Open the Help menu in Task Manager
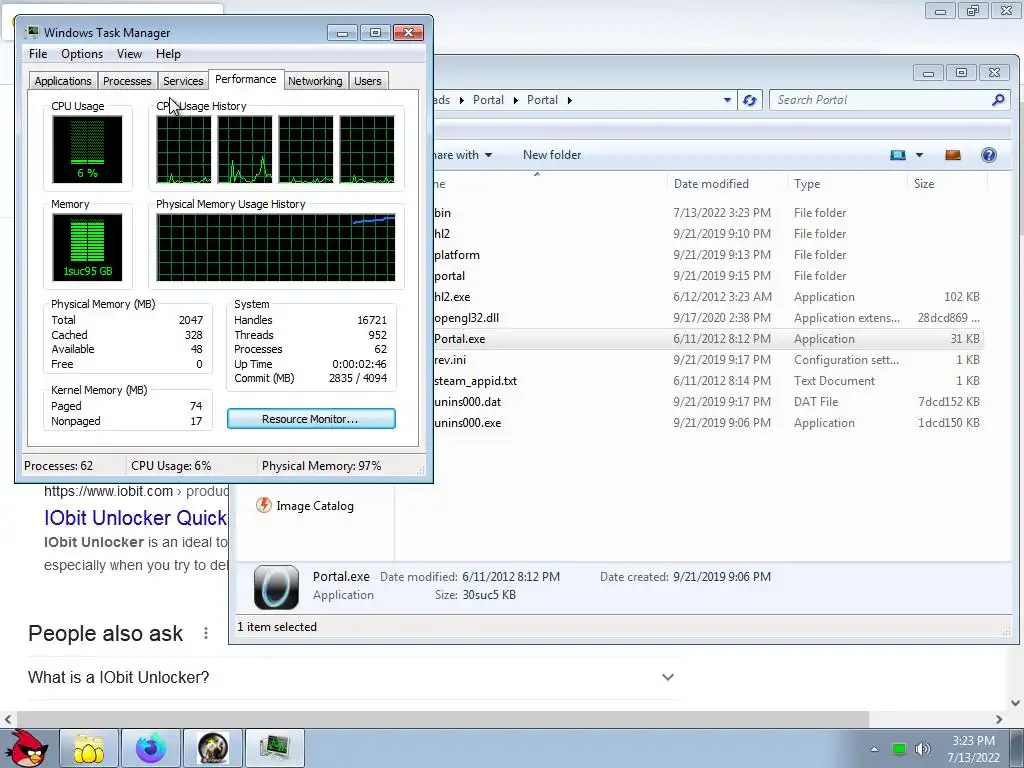Image resolution: width=1024 pixels, height=768 pixels. click(x=168, y=54)
